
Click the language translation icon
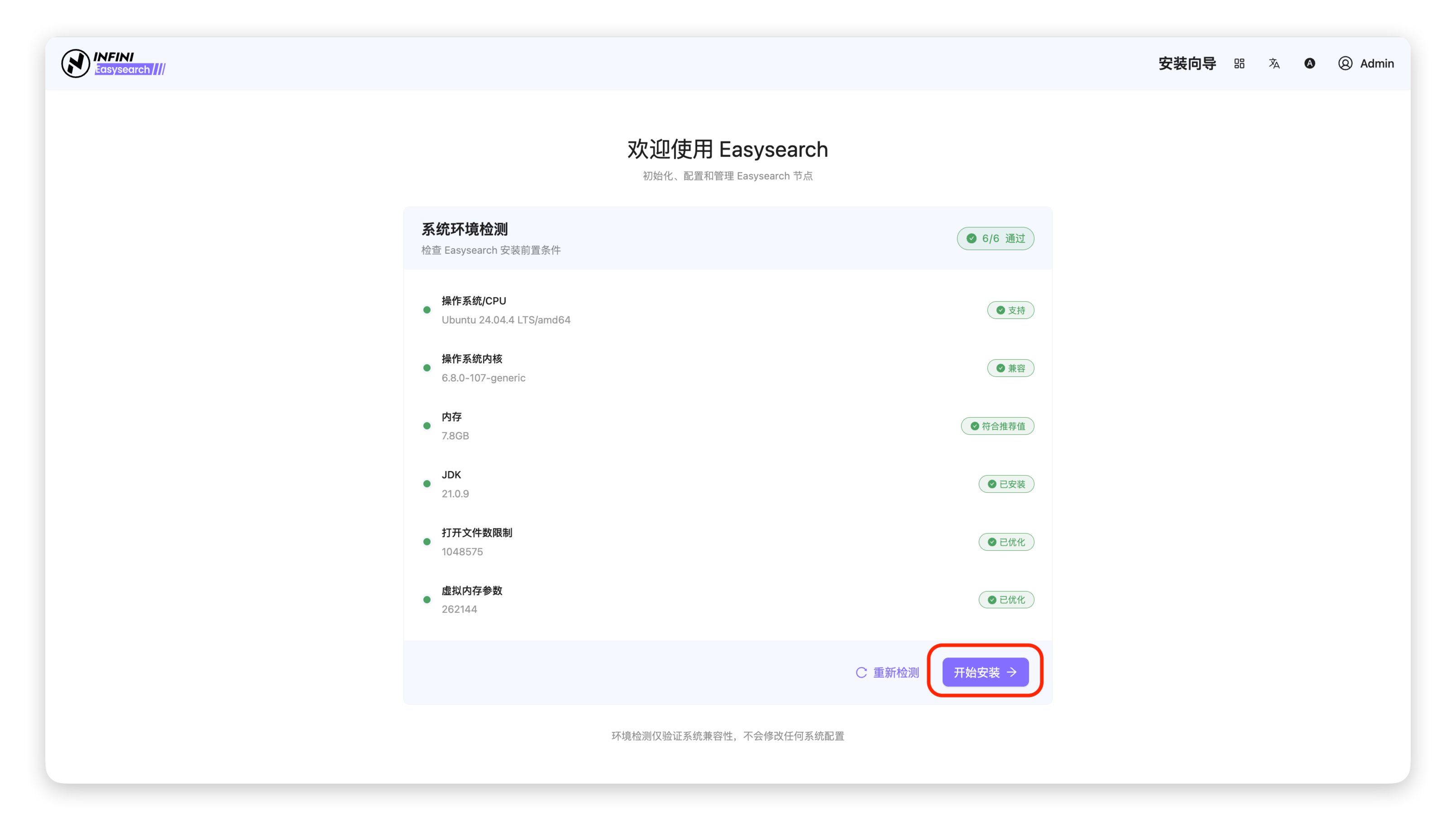click(1274, 63)
